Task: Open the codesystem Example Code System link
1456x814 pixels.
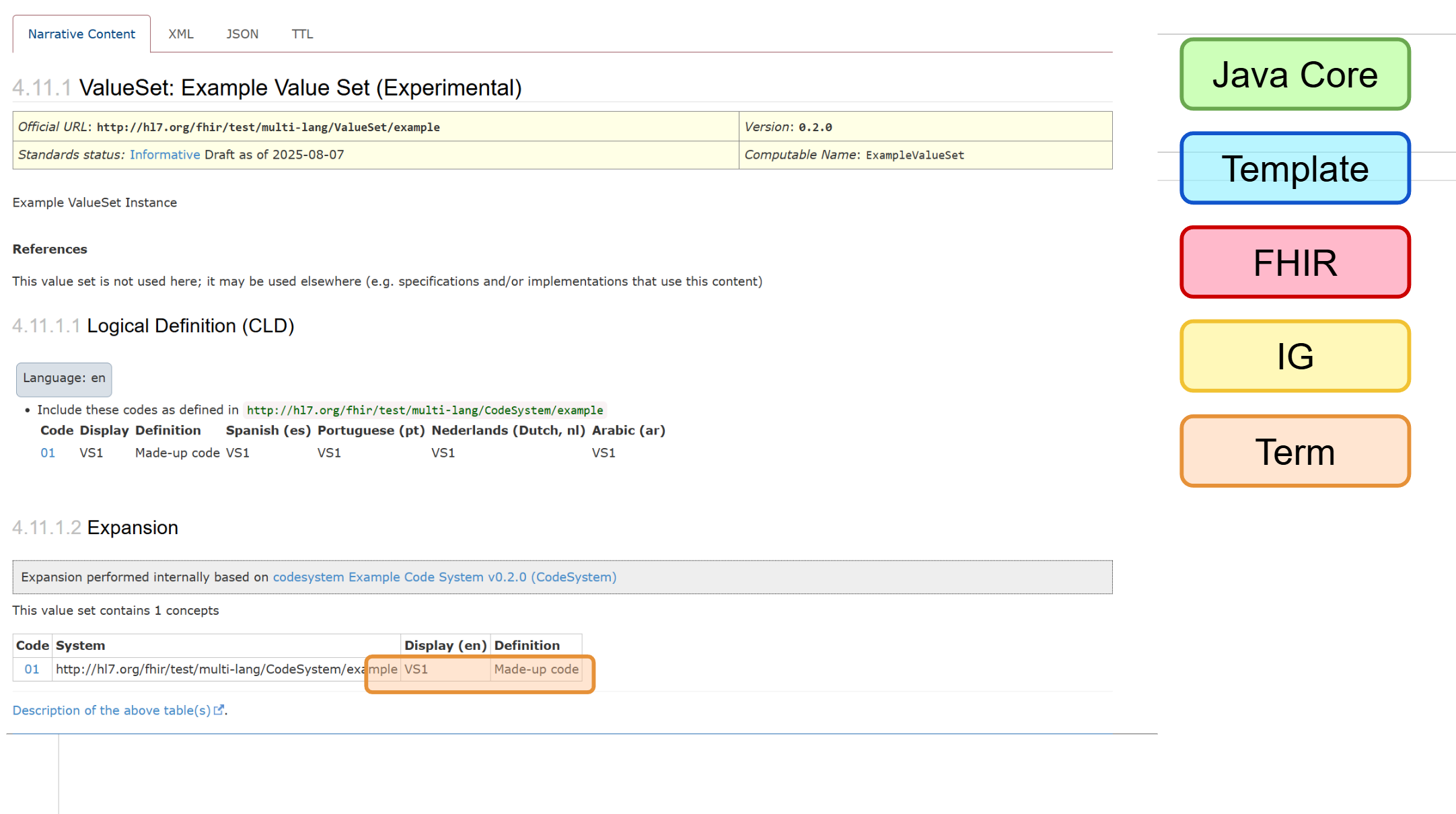Action: tap(444, 577)
